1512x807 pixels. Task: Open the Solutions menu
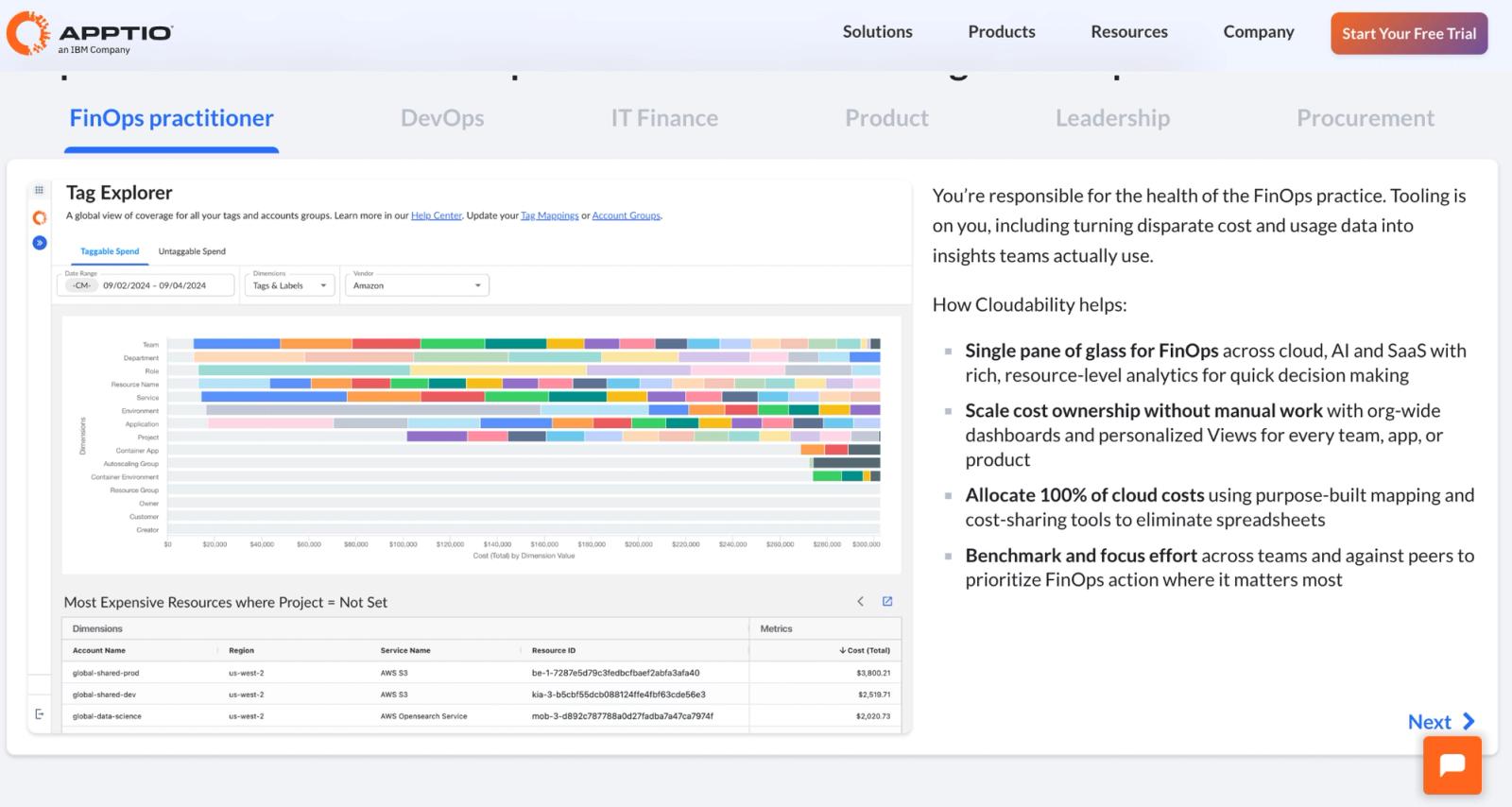877,31
